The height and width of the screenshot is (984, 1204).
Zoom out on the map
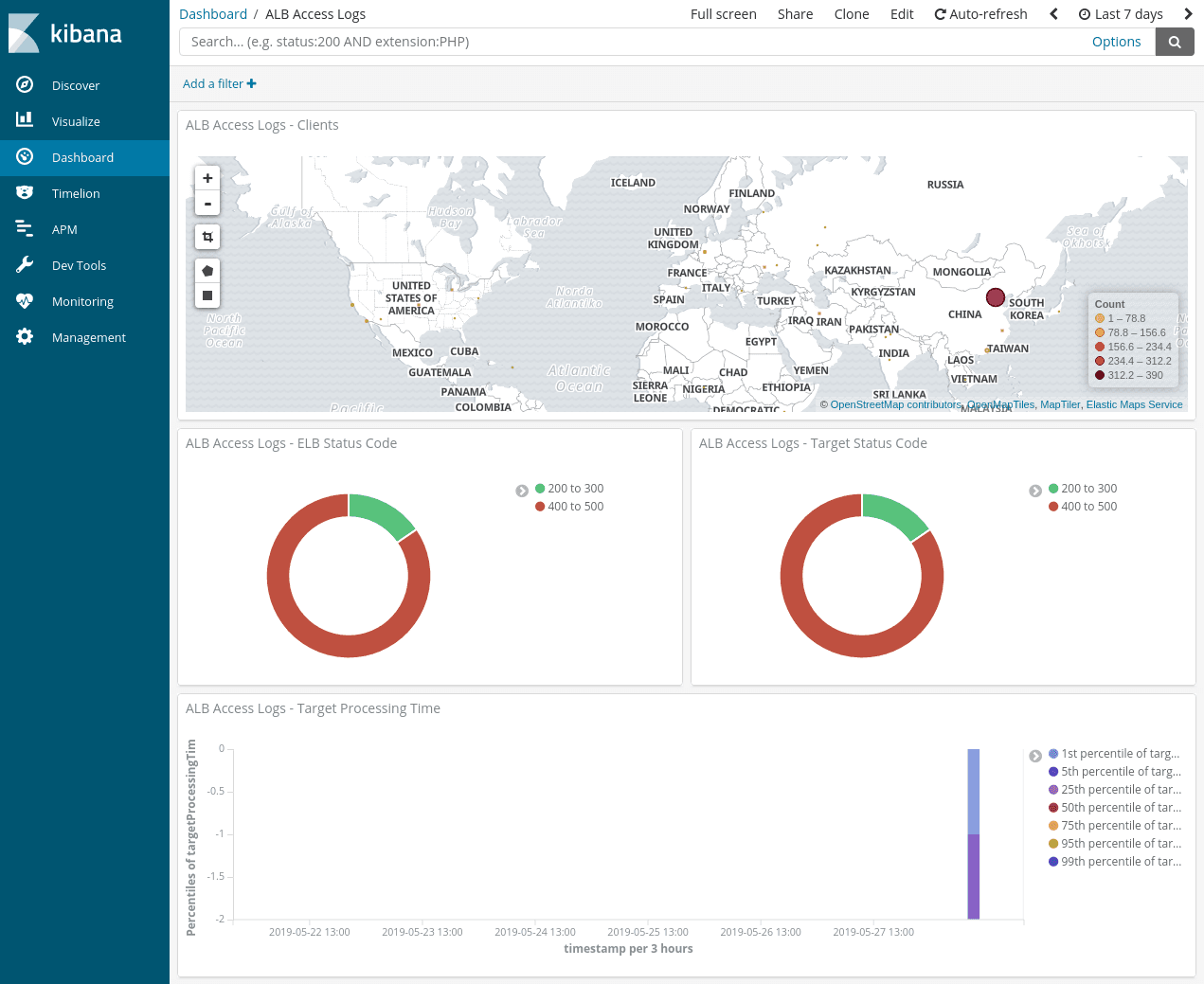207,203
